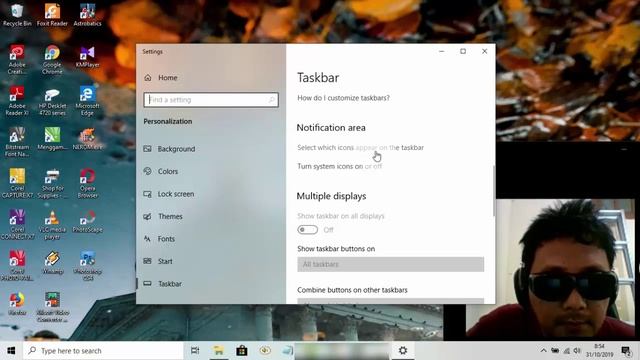Open Start settings page

(165, 261)
